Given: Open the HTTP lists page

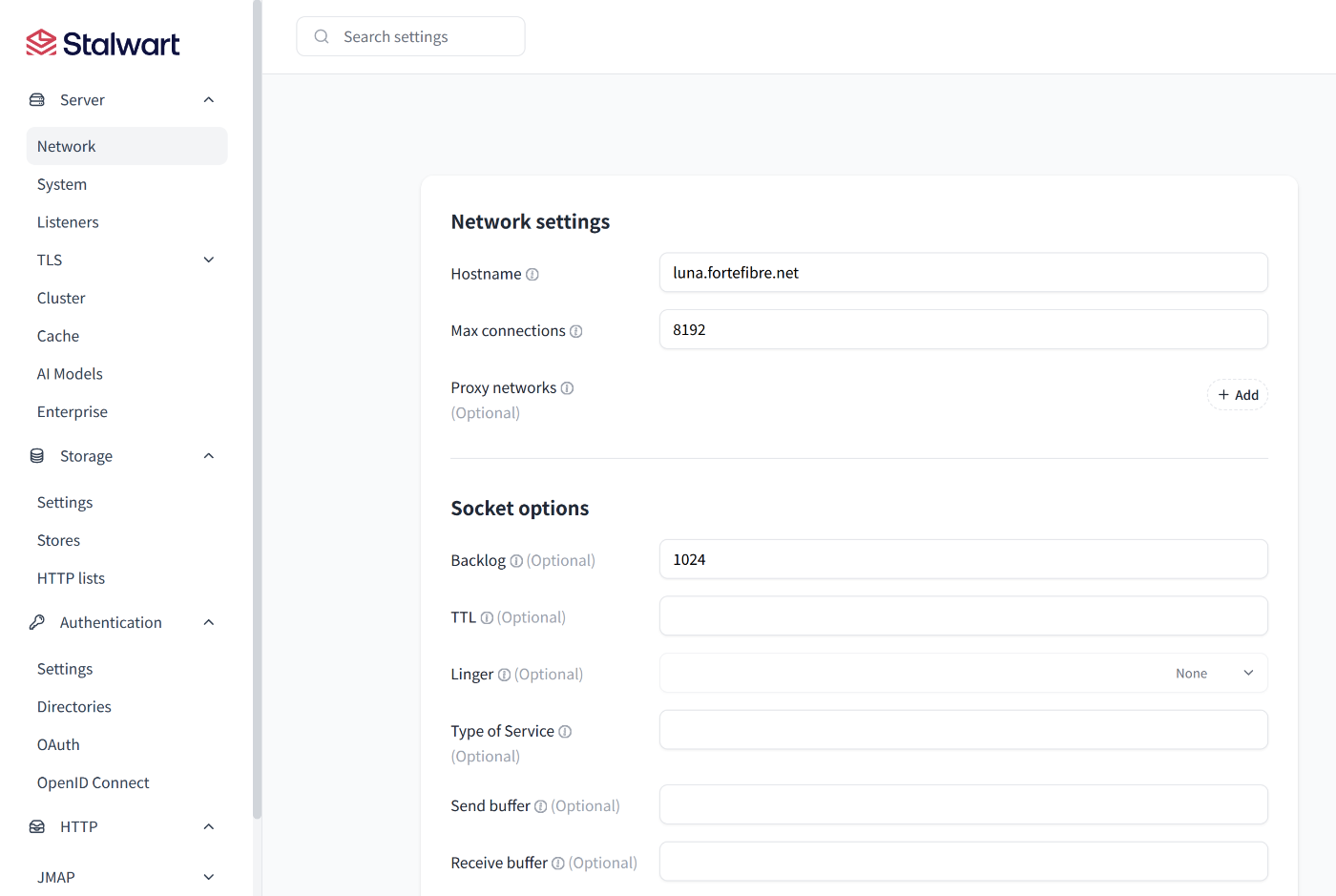Looking at the screenshot, I should pyautogui.click(x=71, y=578).
